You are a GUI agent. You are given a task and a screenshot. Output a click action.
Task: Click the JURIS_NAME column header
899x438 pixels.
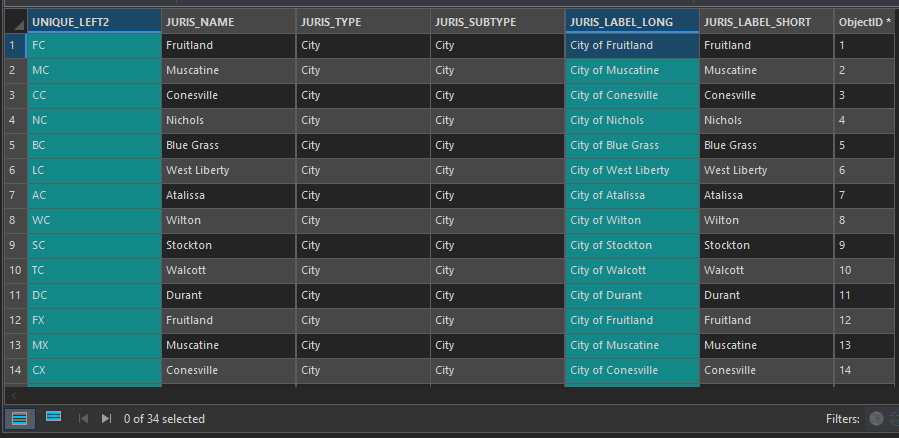tap(228, 21)
